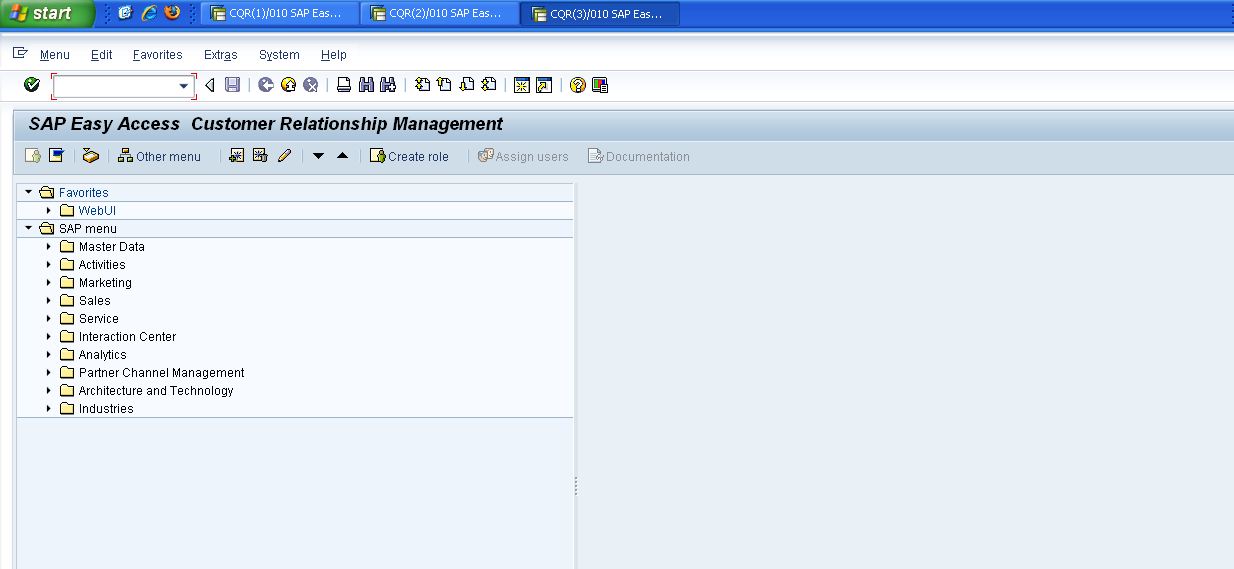Click the Save diskette icon
Viewport: 1234px width, 569px height.
click(x=232, y=85)
